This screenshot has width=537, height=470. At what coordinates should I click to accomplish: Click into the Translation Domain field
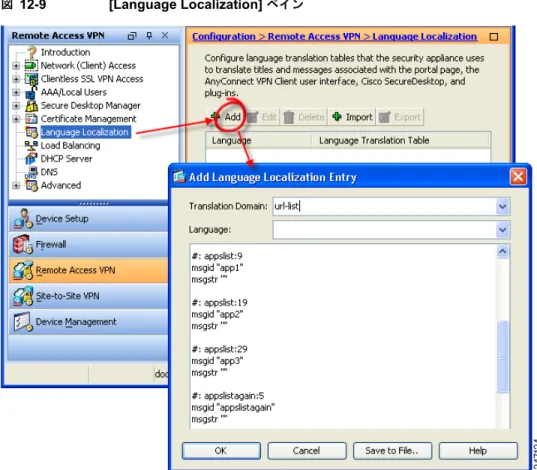384,207
